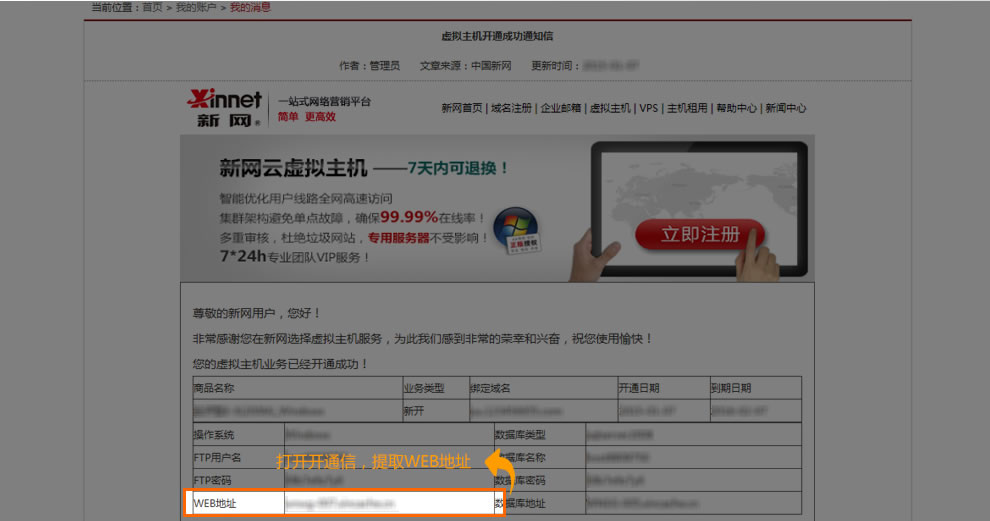This screenshot has height=521, width=990.
Task: Go to 我的消息 breadcrumb item
Action: click(250, 8)
